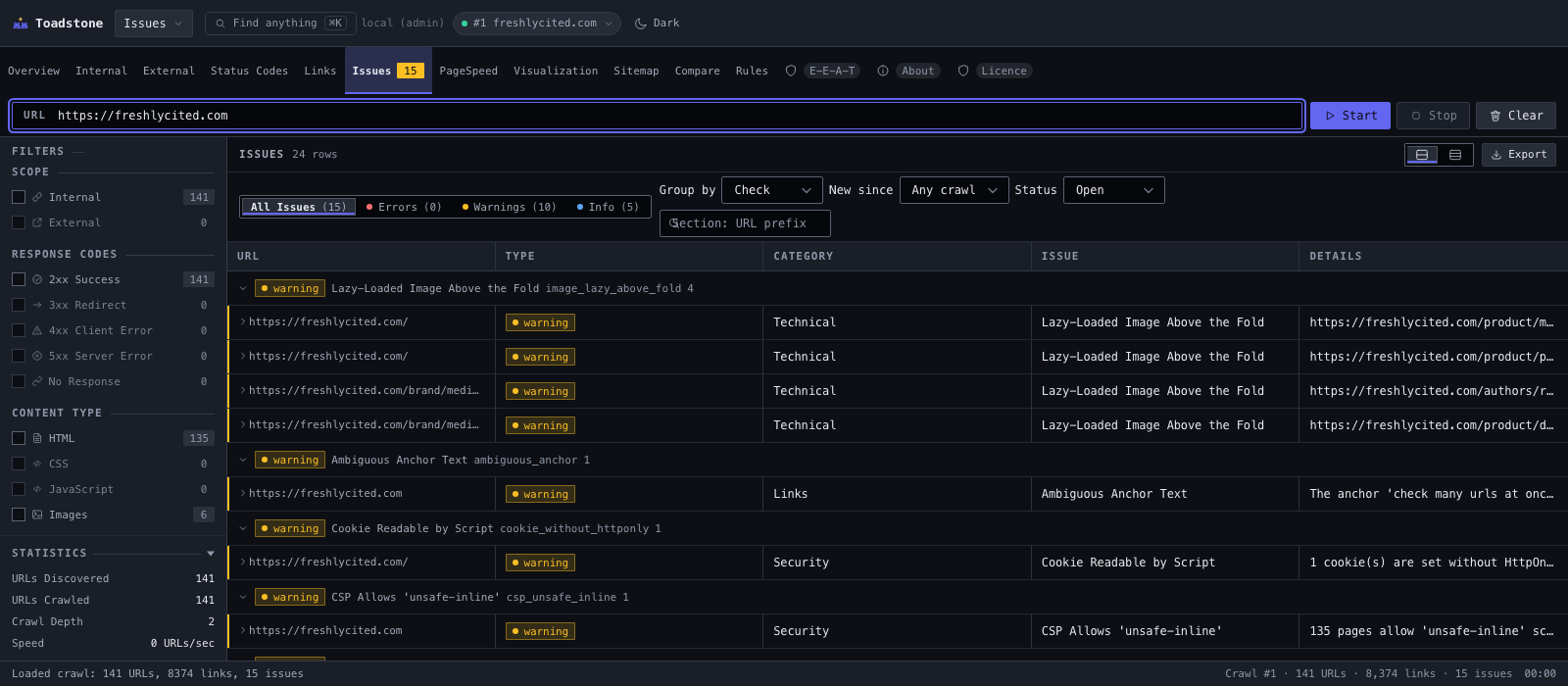Click the icon next to 5xx Server Error

pyautogui.click(x=37, y=356)
